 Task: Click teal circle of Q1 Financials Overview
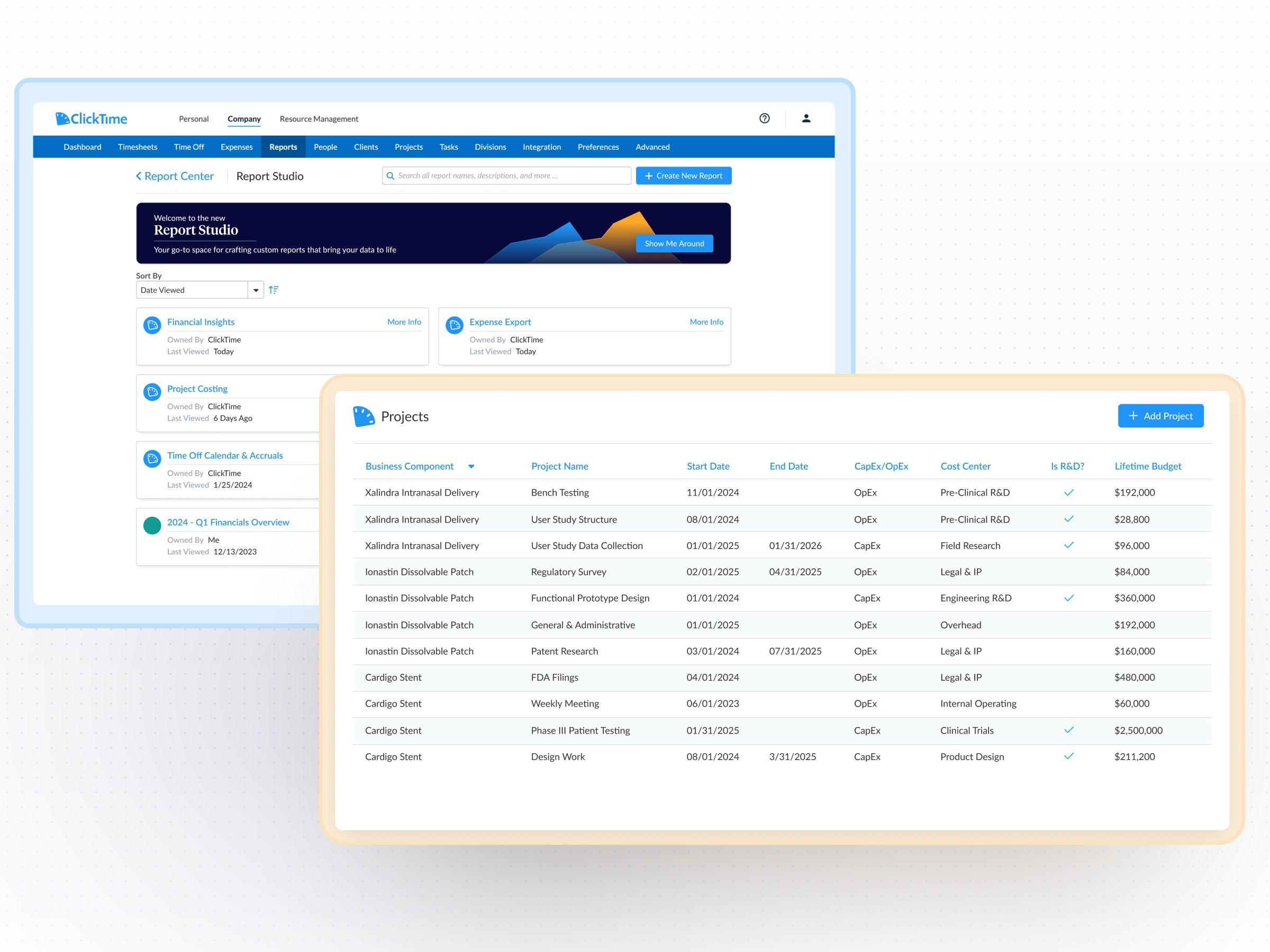click(x=152, y=525)
